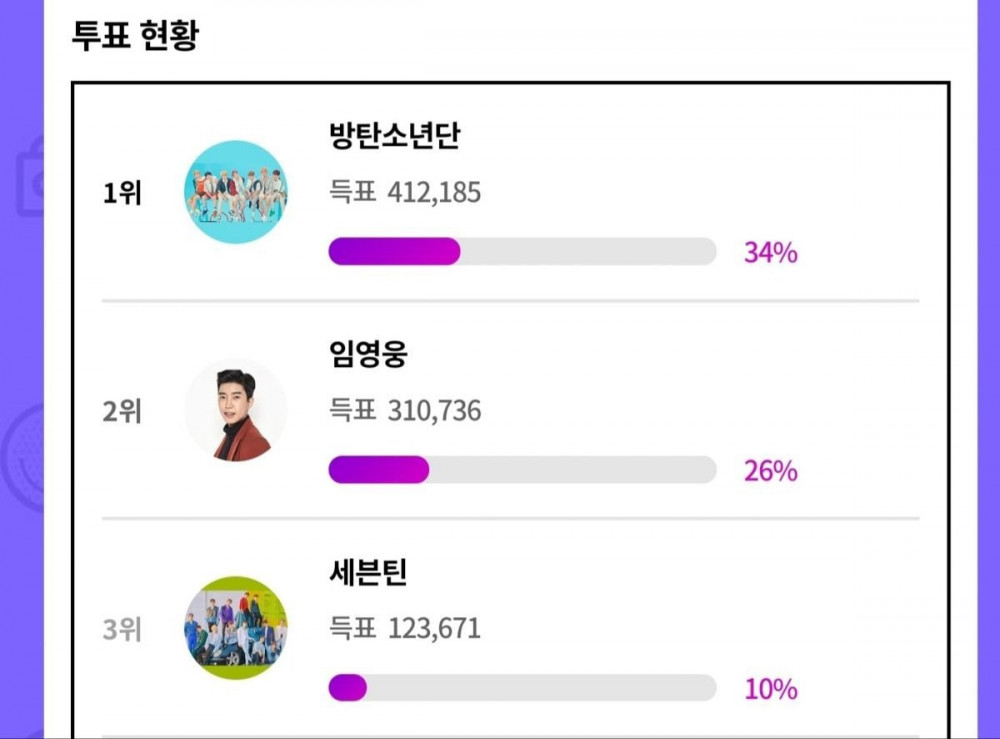This screenshot has width=1000, height=739.
Task: Click the 득표 310,736 vote count
Action: click(x=405, y=410)
